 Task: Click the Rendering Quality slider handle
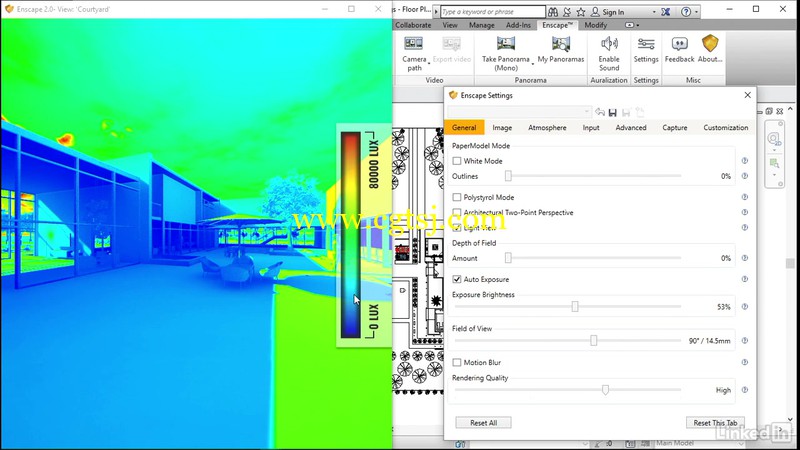click(605, 390)
